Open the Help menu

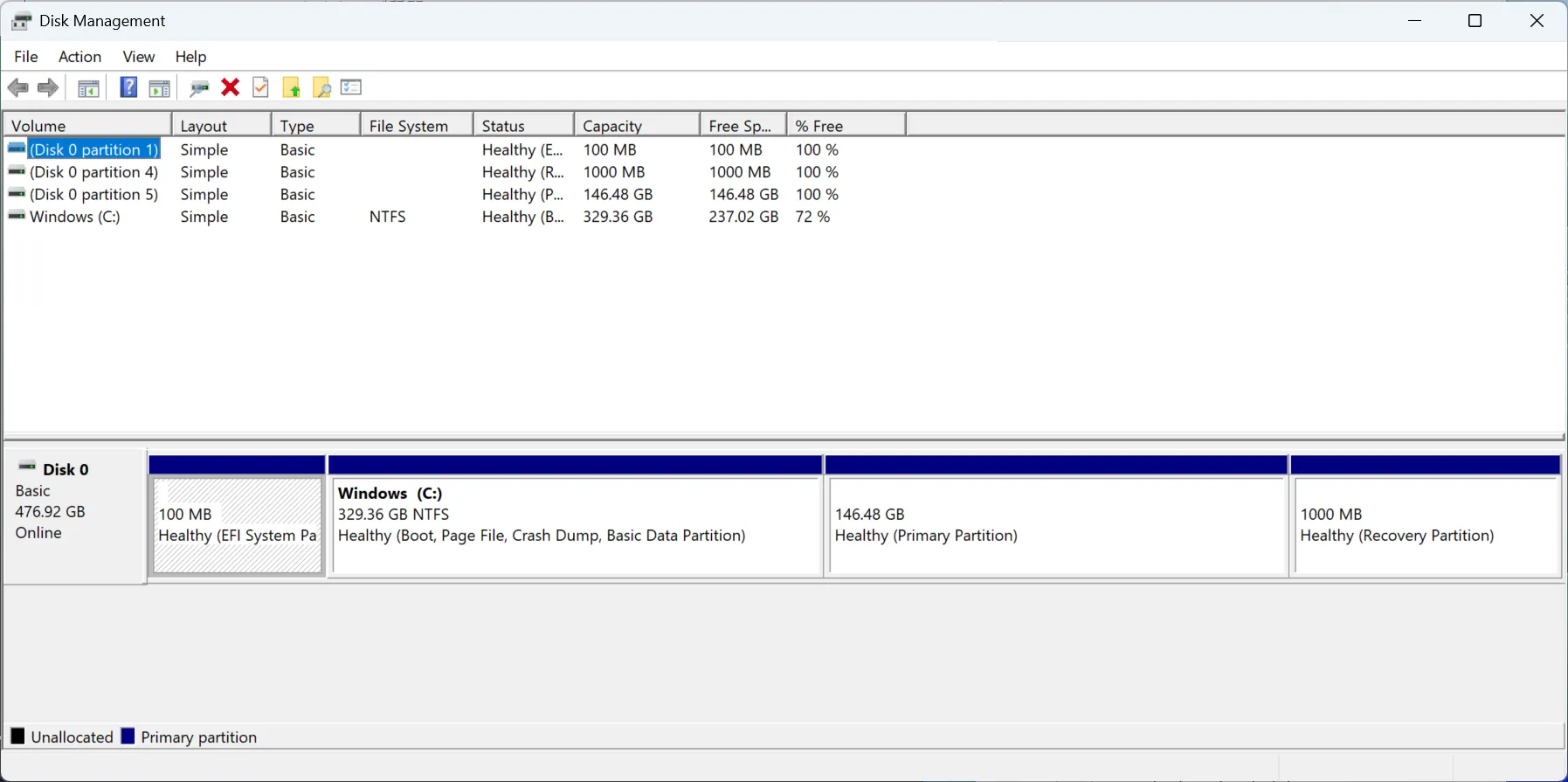tap(190, 57)
